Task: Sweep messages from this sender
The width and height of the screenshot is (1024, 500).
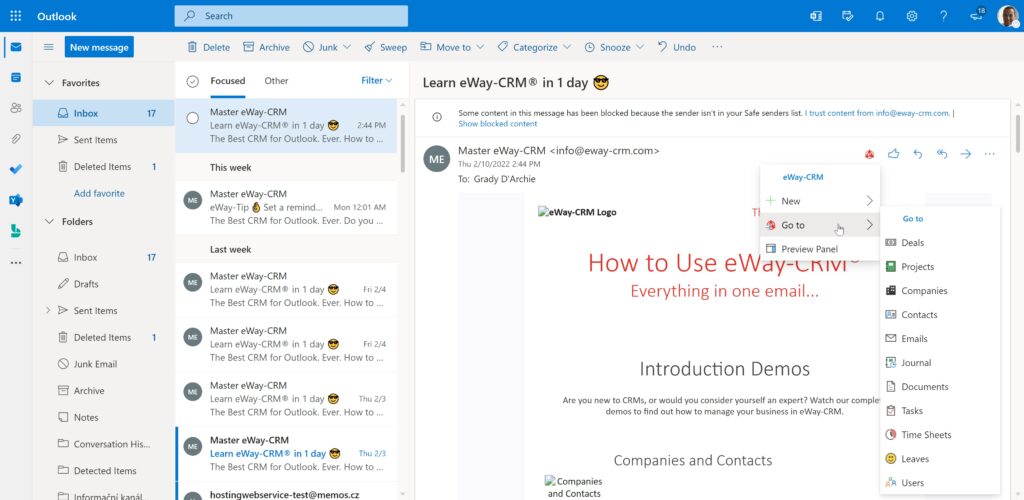Action: 385,47
